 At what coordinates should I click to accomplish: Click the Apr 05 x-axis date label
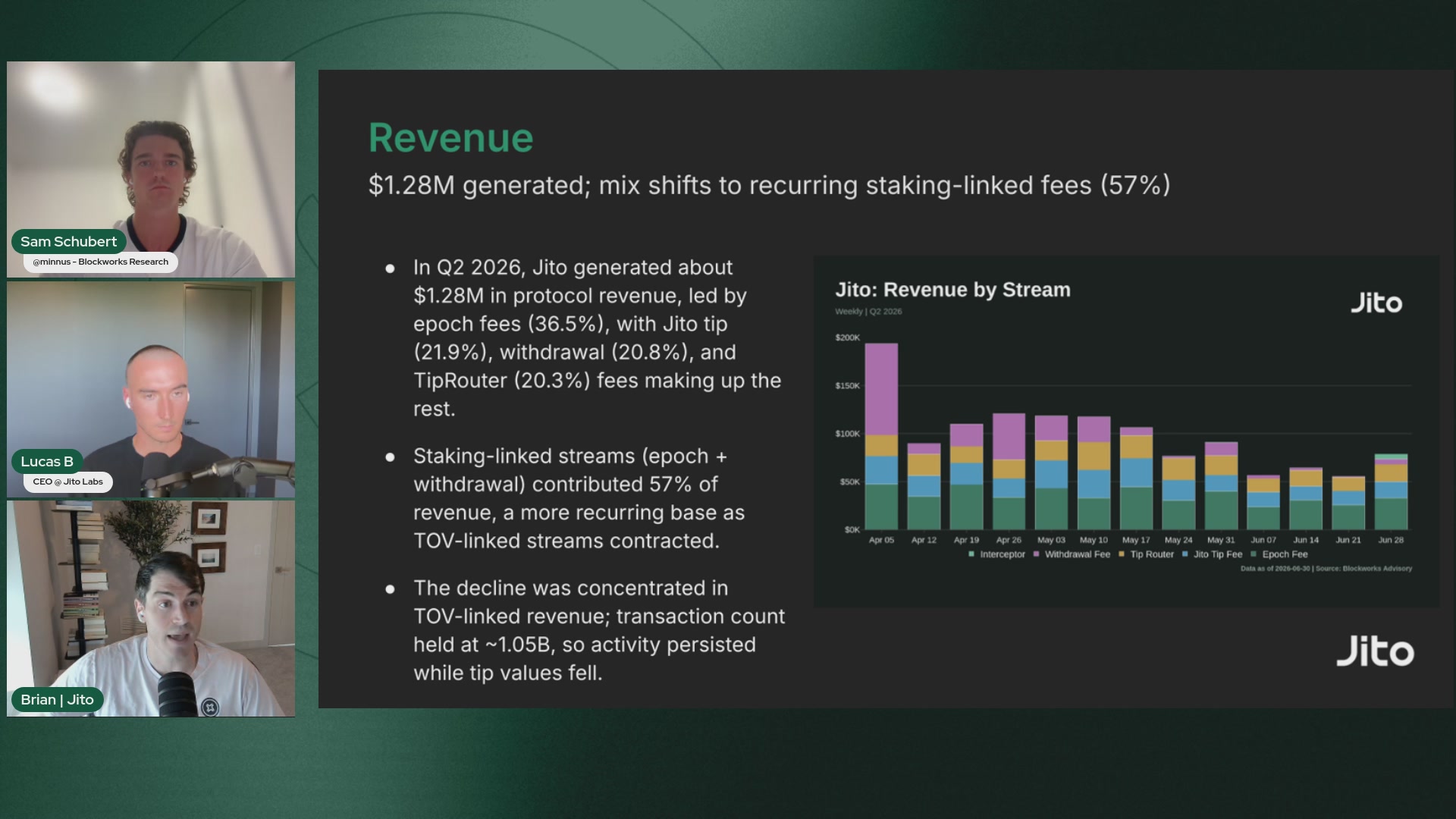pos(881,540)
